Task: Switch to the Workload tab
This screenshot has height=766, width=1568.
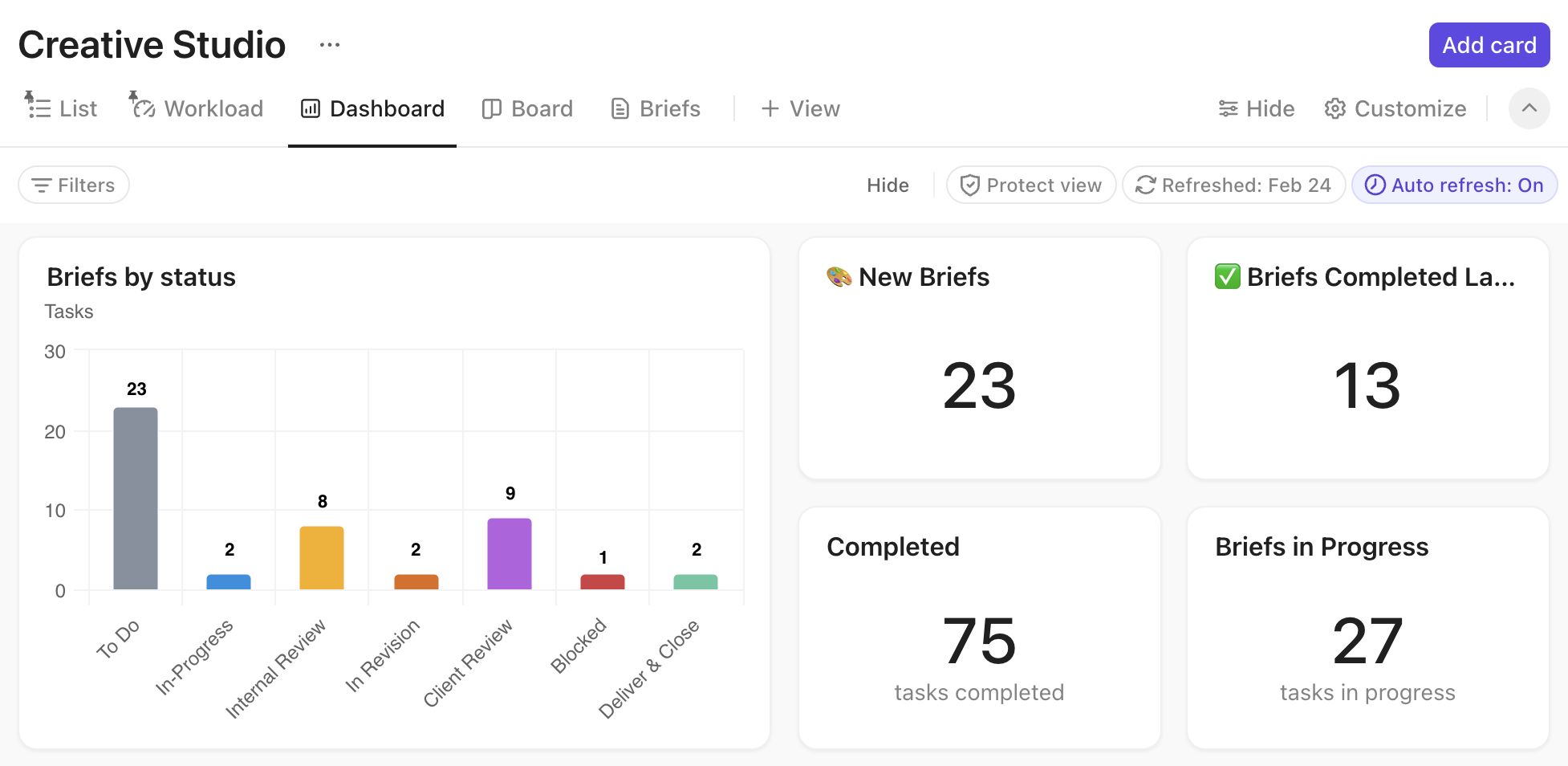Action: click(197, 108)
